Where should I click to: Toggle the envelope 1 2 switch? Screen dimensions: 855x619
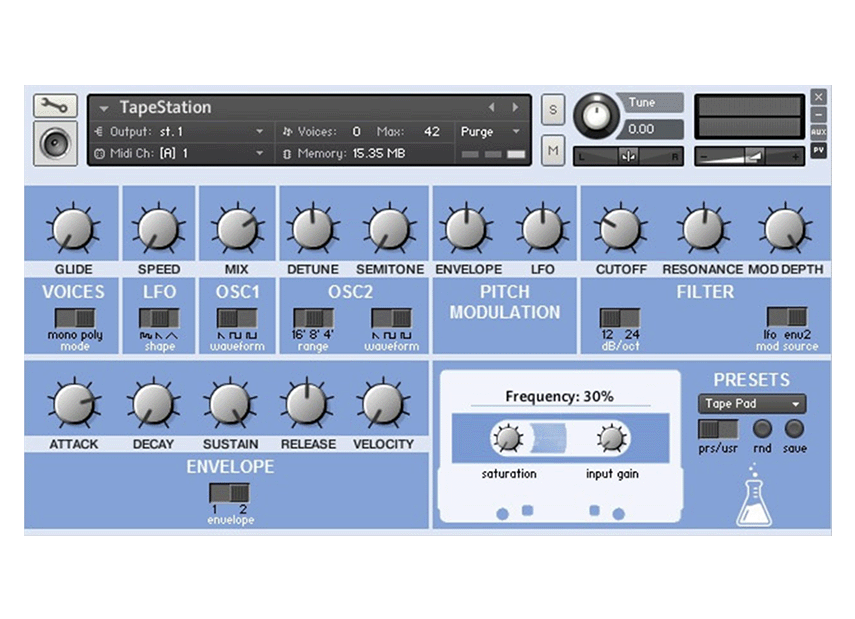[230, 493]
